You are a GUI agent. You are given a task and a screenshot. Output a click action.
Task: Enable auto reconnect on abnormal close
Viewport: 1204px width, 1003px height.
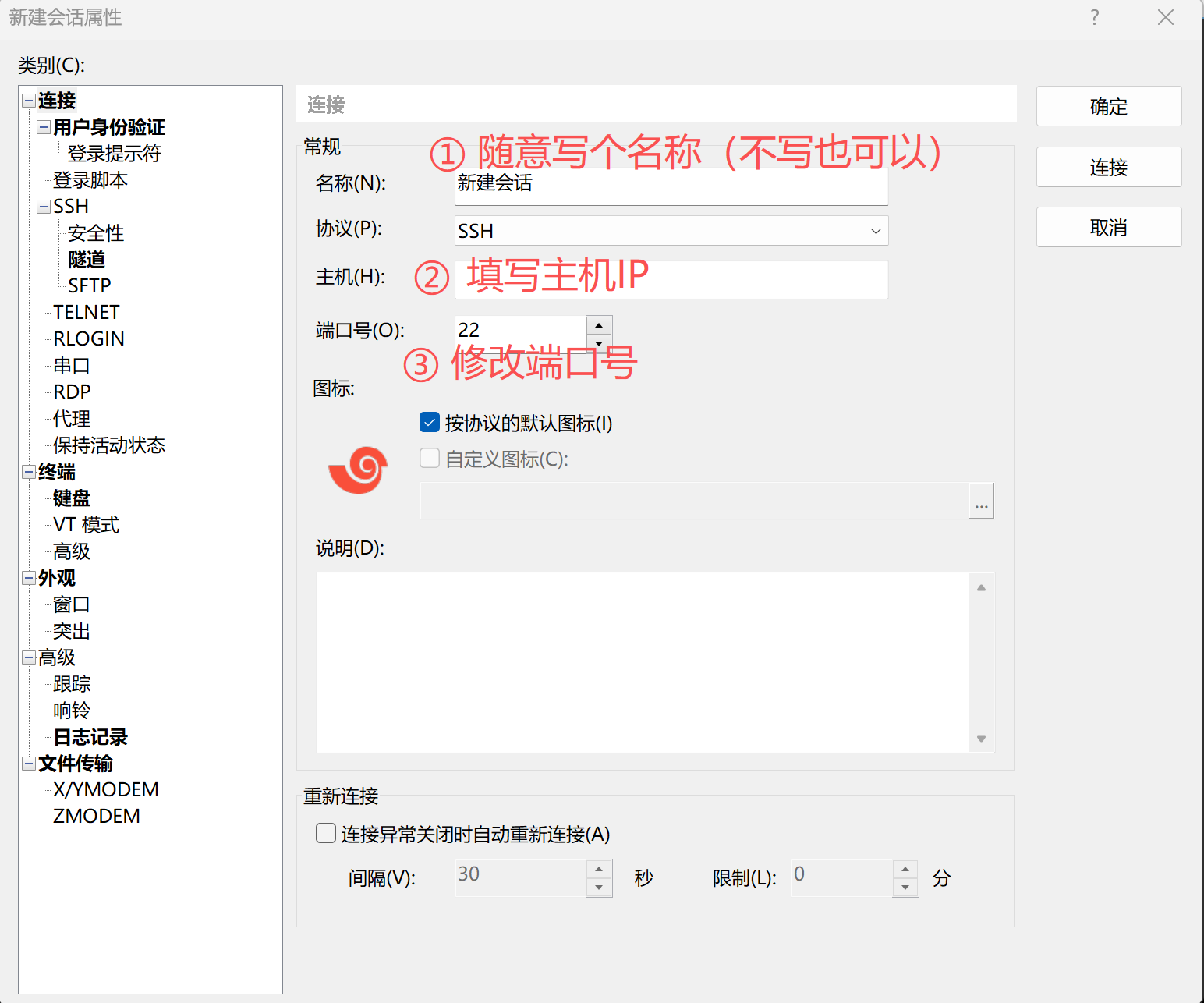click(x=326, y=834)
